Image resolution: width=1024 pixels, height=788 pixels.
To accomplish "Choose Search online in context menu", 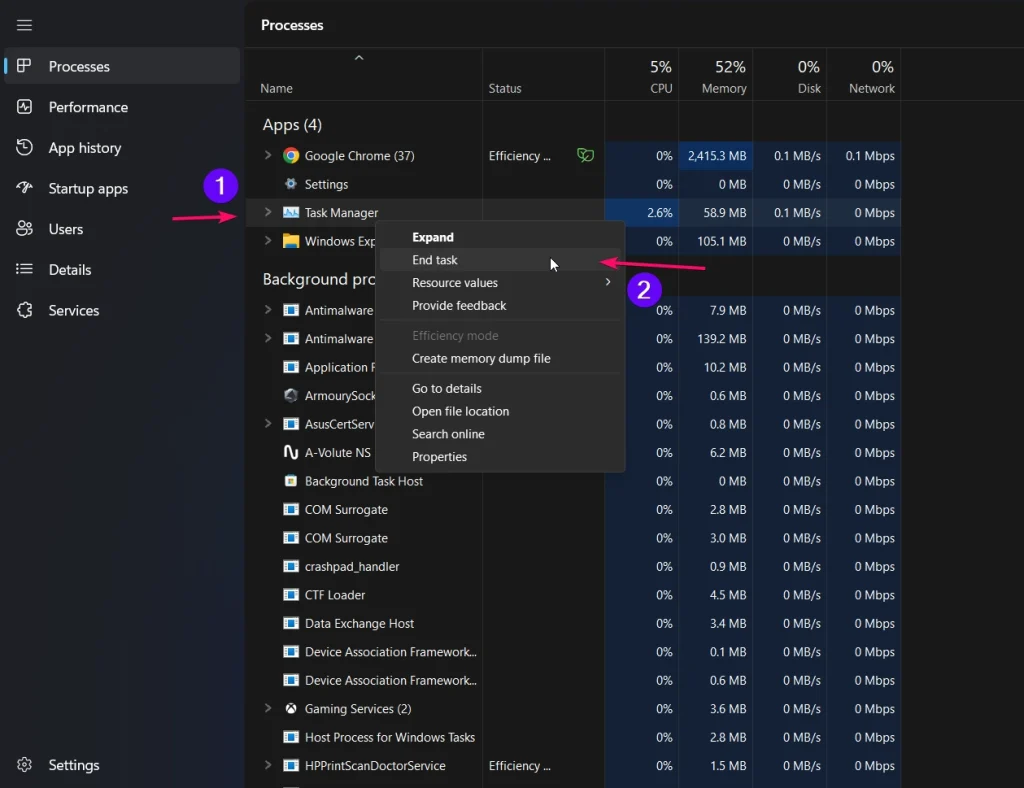I will click(500, 434).
